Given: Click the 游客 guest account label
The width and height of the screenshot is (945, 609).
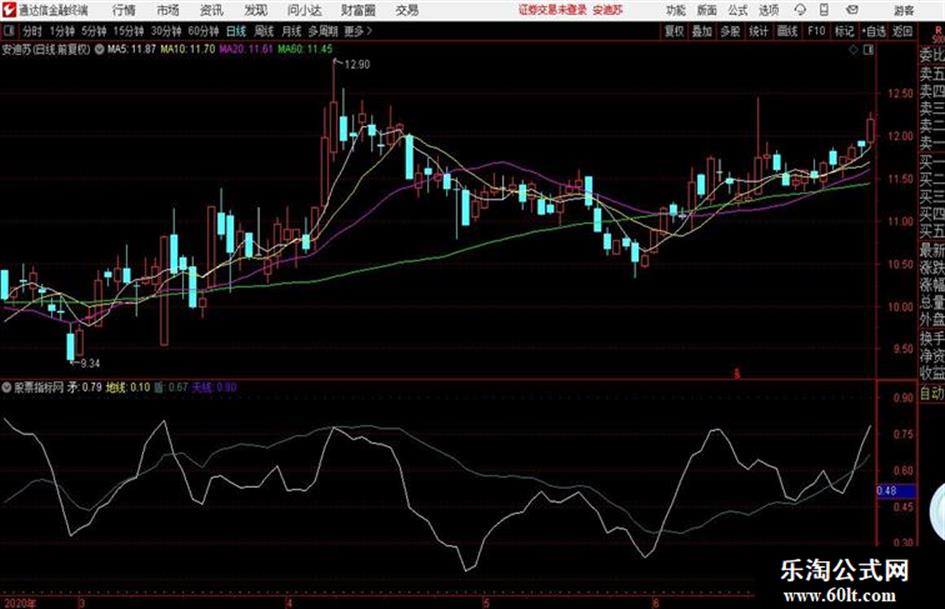Looking at the screenshot, I should [904, 10].
